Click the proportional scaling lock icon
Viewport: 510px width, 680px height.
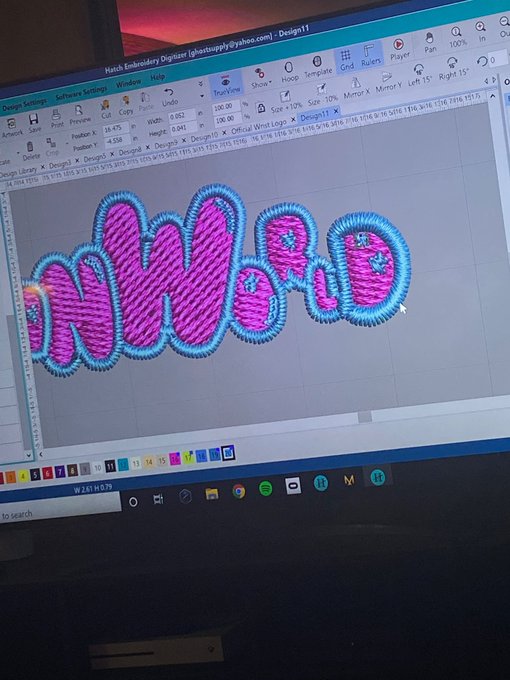[x=261, y=108]
